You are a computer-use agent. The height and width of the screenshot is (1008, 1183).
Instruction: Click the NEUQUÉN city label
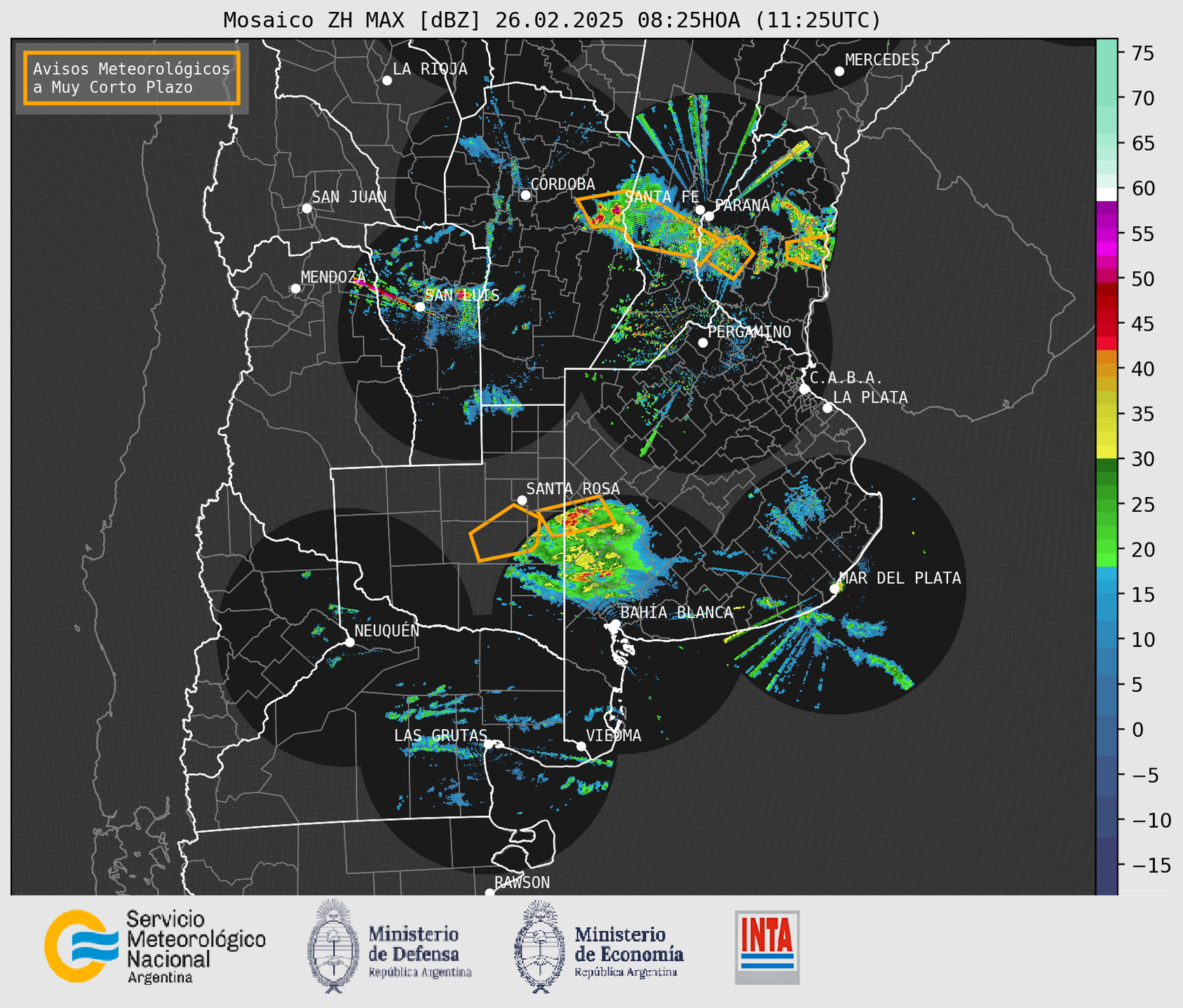point(386,630)
